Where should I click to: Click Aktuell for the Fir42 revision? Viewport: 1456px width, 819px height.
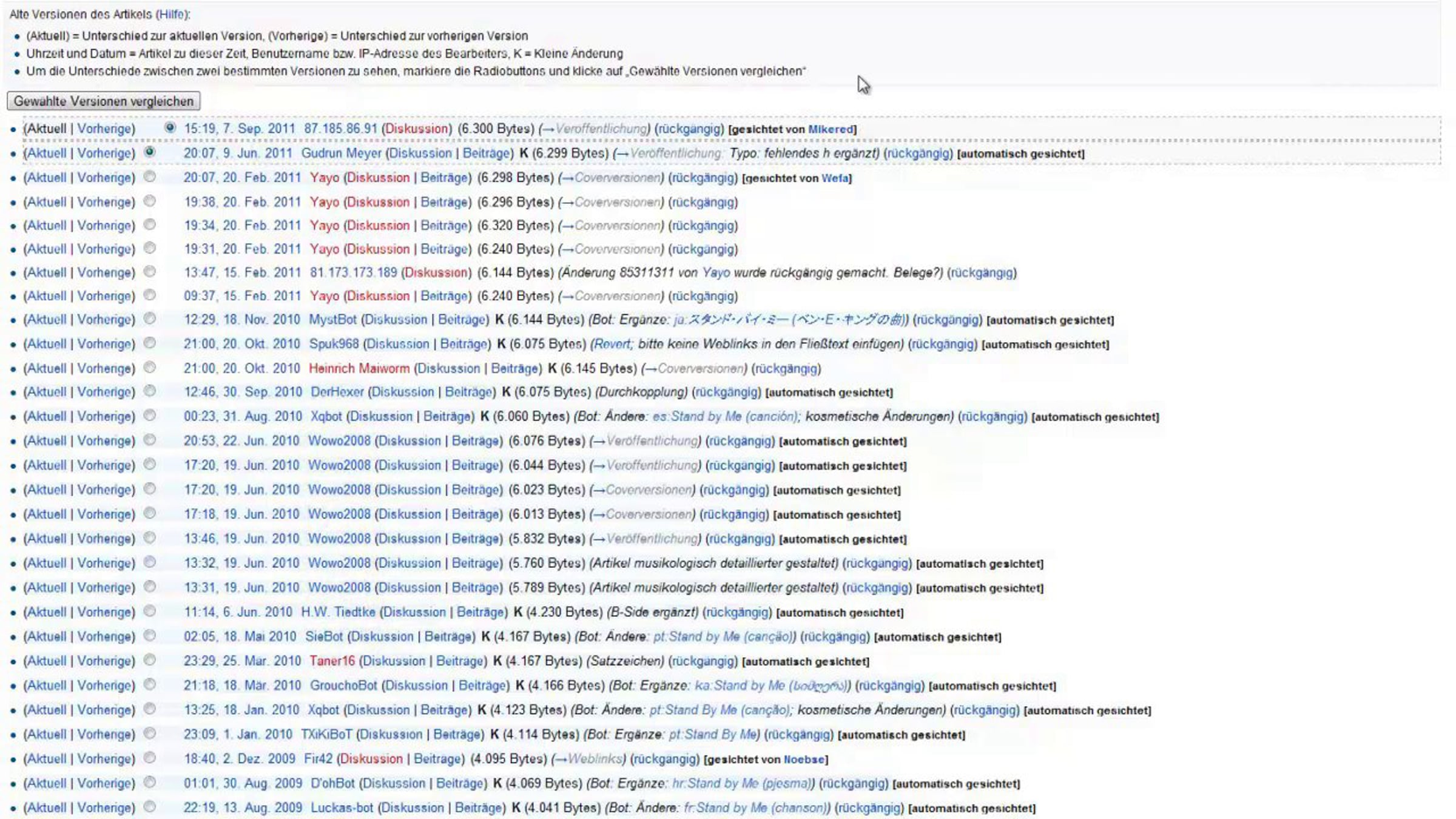[x=45, y=759]
